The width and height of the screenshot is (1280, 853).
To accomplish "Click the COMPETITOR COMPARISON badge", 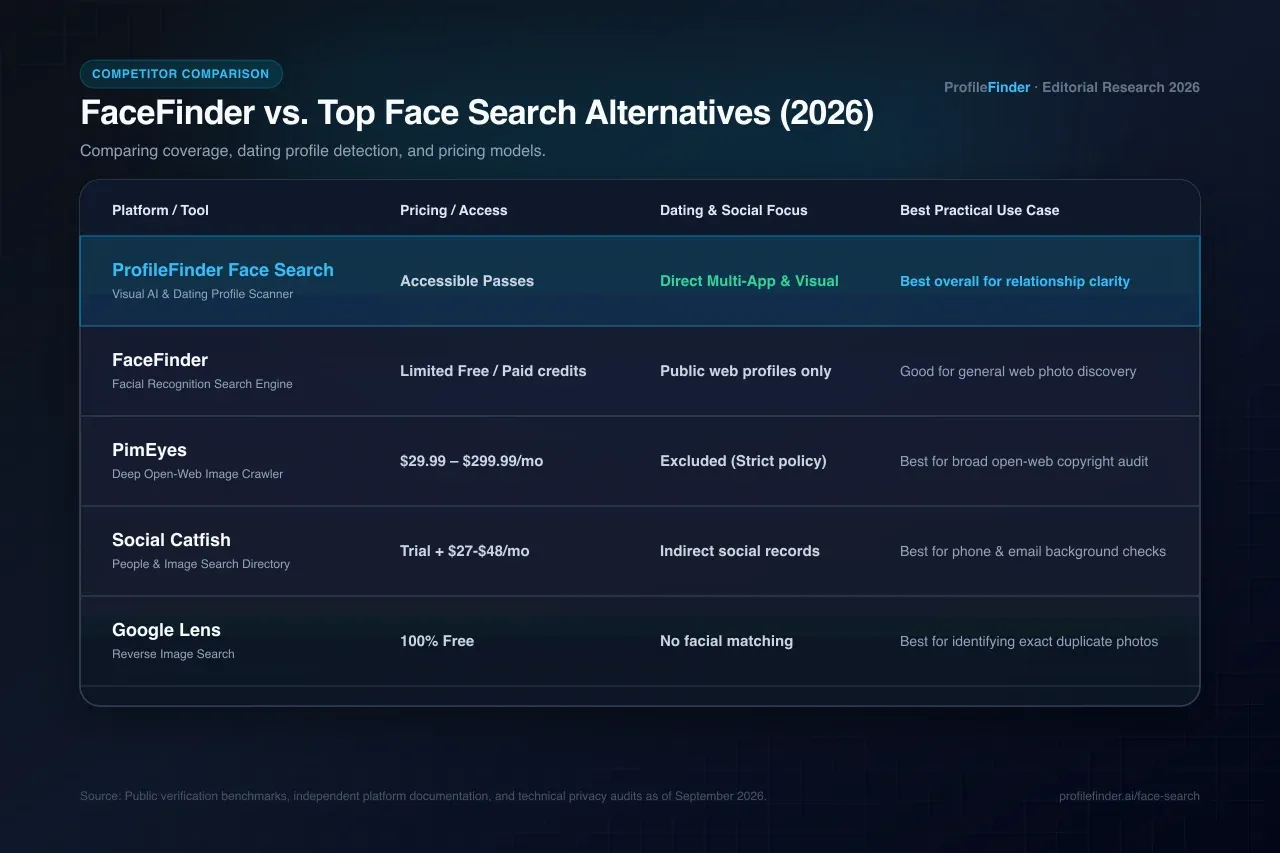I will (x=181, y=74).
